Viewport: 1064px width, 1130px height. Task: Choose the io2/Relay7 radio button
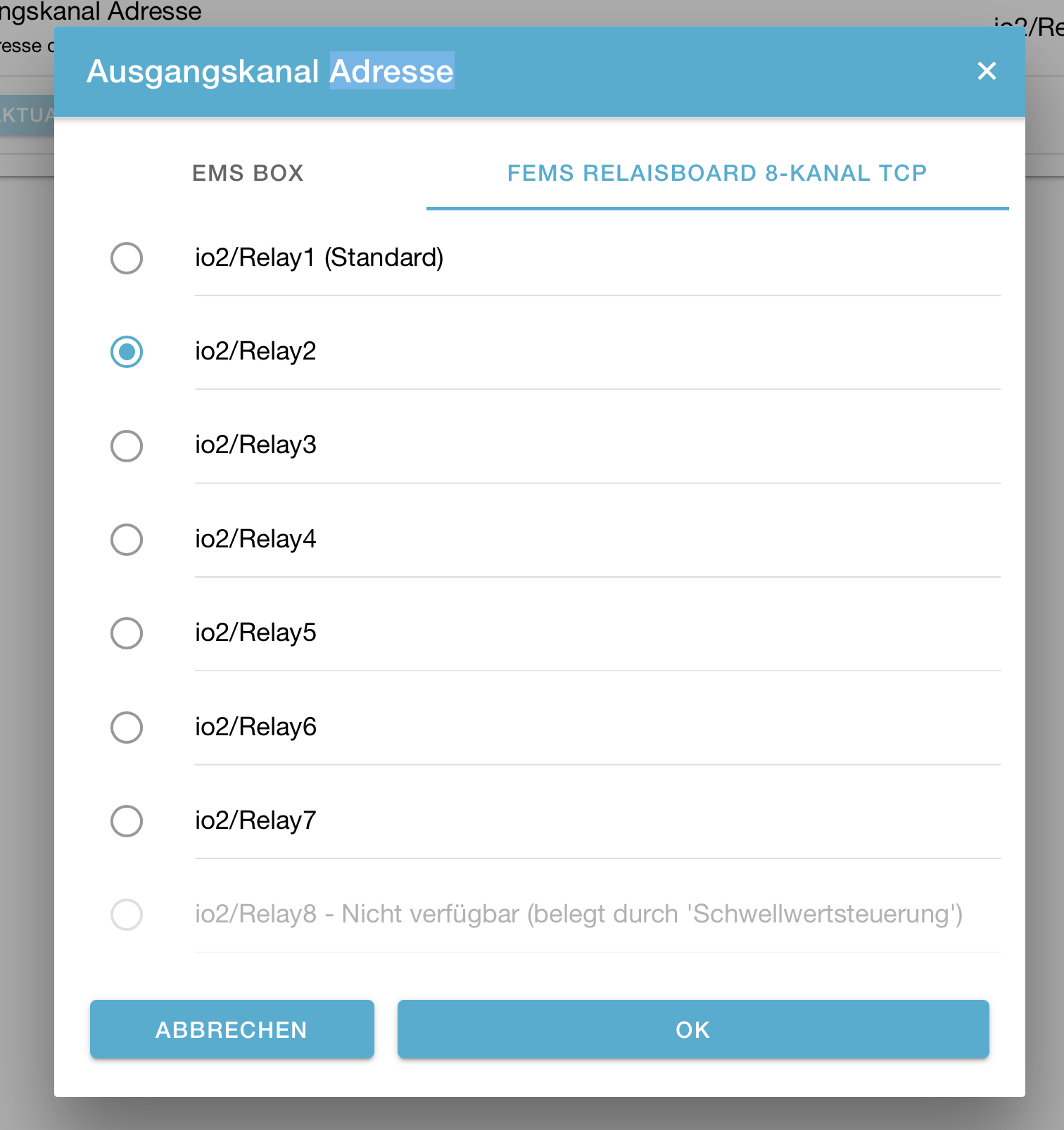[127, 821]
